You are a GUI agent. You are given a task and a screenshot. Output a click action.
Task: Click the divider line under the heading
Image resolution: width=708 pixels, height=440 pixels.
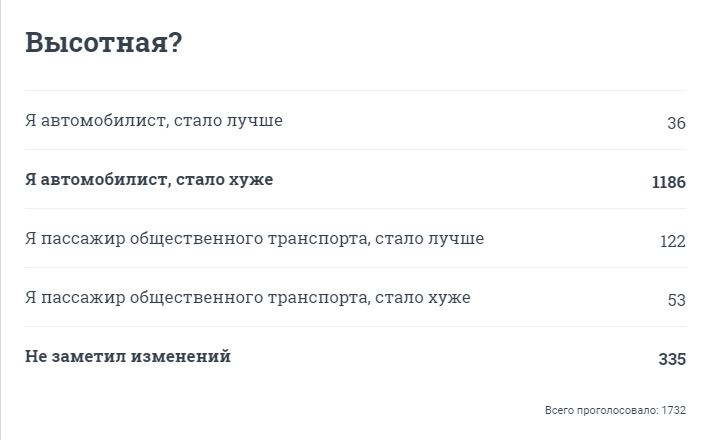coord(355,90)
